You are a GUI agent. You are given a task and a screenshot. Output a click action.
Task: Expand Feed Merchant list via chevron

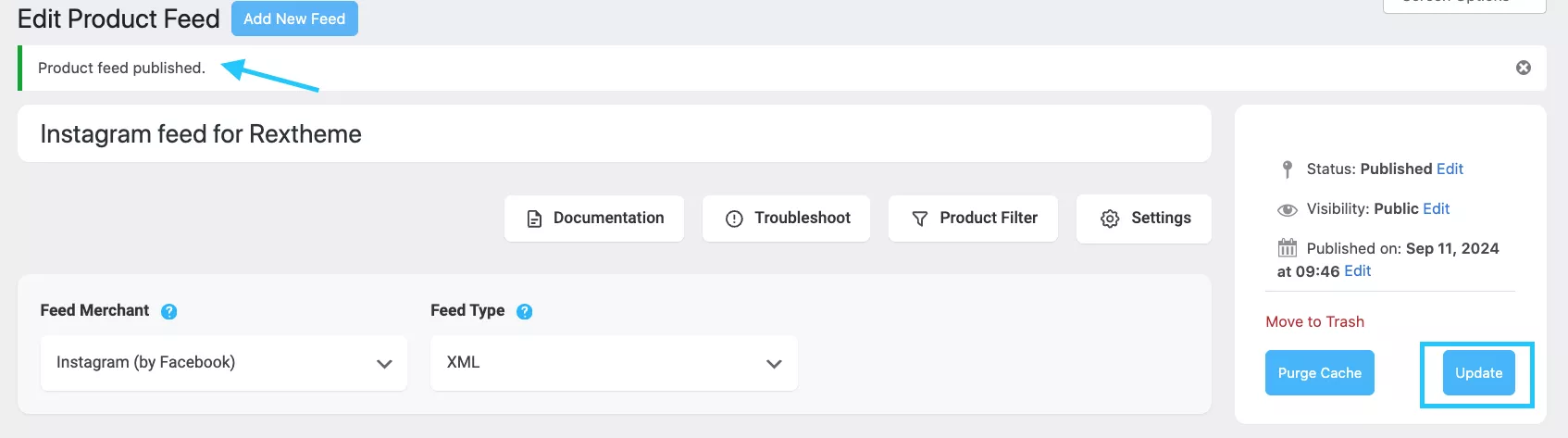(384, 364)
